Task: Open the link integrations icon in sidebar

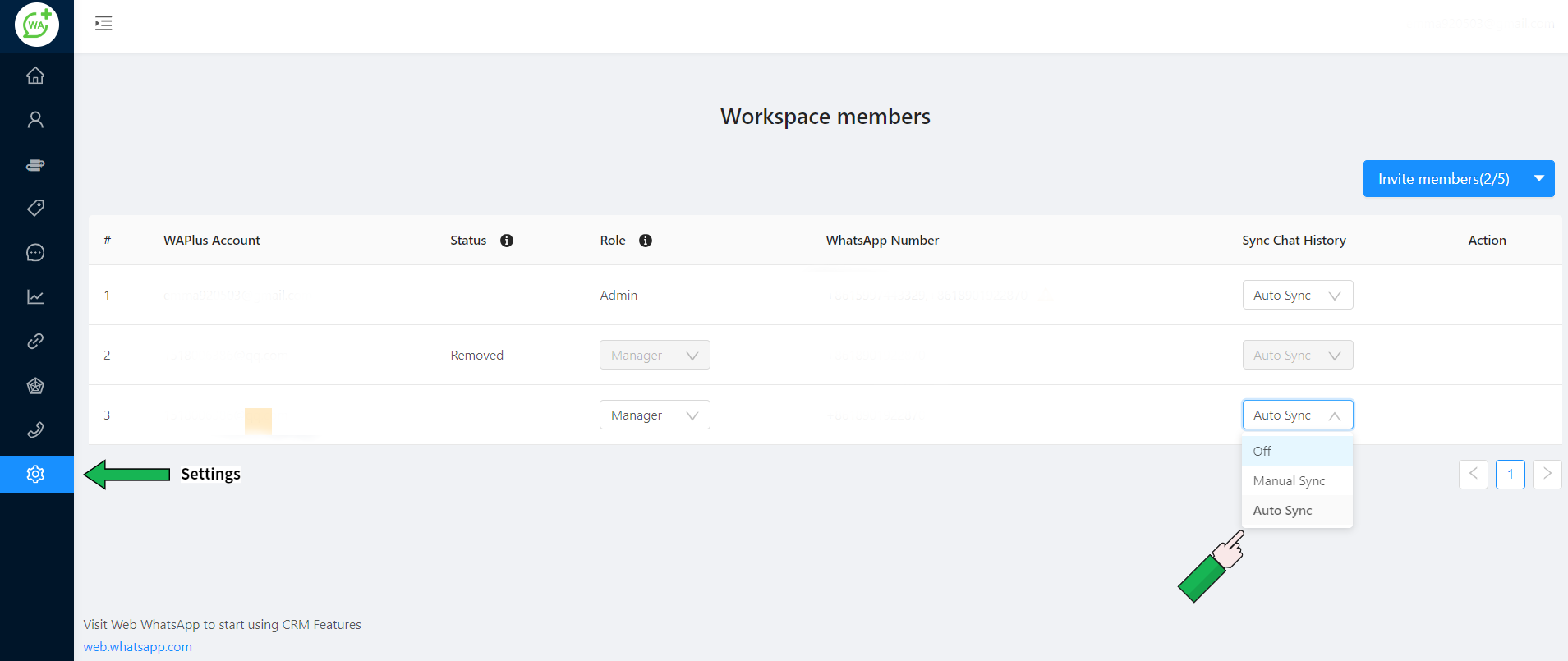Action: tap(35, 342)
